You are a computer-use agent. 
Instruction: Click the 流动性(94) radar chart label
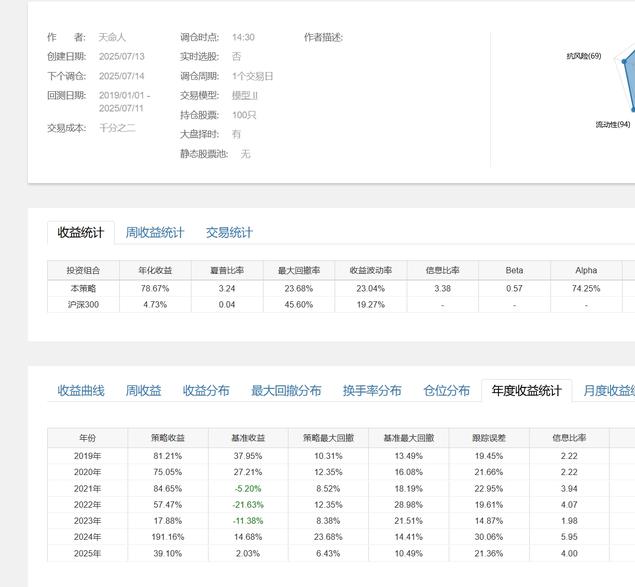[612, 125]
